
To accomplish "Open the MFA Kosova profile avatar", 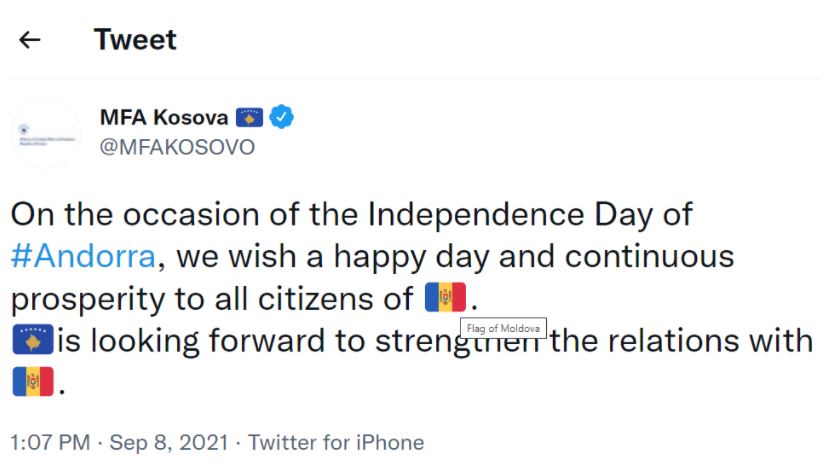I will 46,133.
